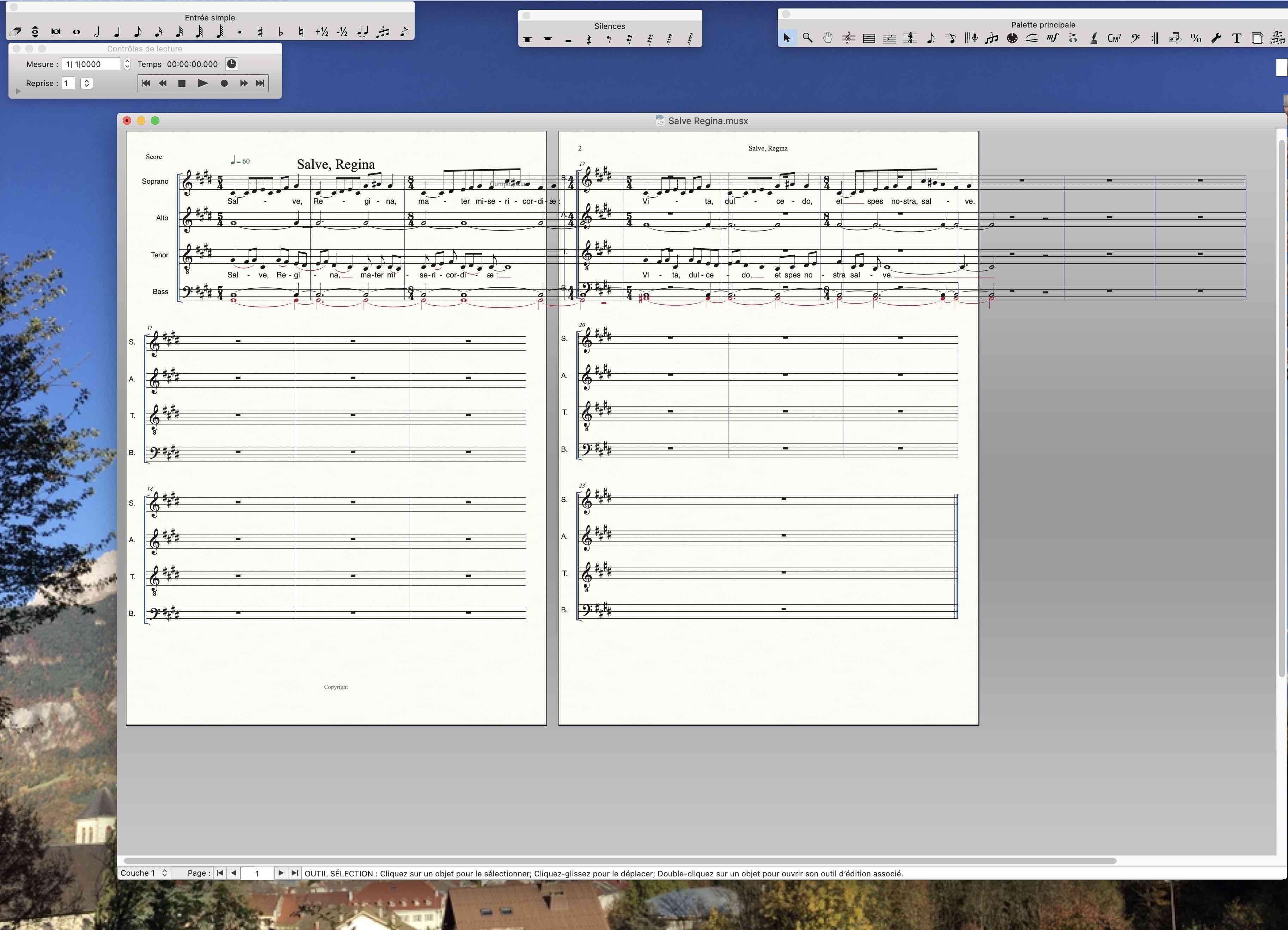Activate the Lyrics tool

pos(1094,38)
